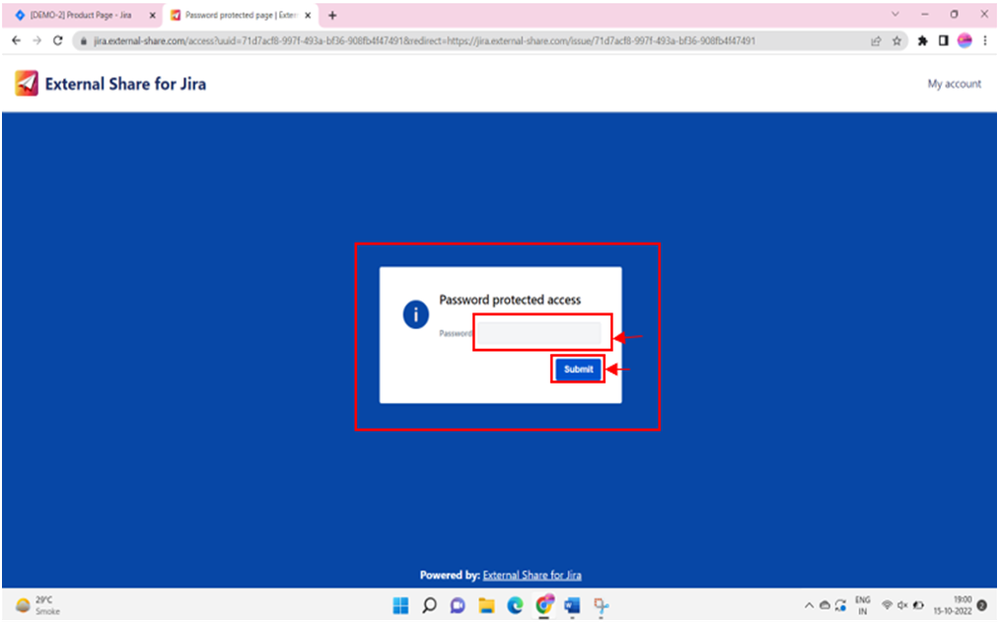This screenshot has height=623, width=999.
Task: Open Wi-Fi network settings icon
Action: 886,605
